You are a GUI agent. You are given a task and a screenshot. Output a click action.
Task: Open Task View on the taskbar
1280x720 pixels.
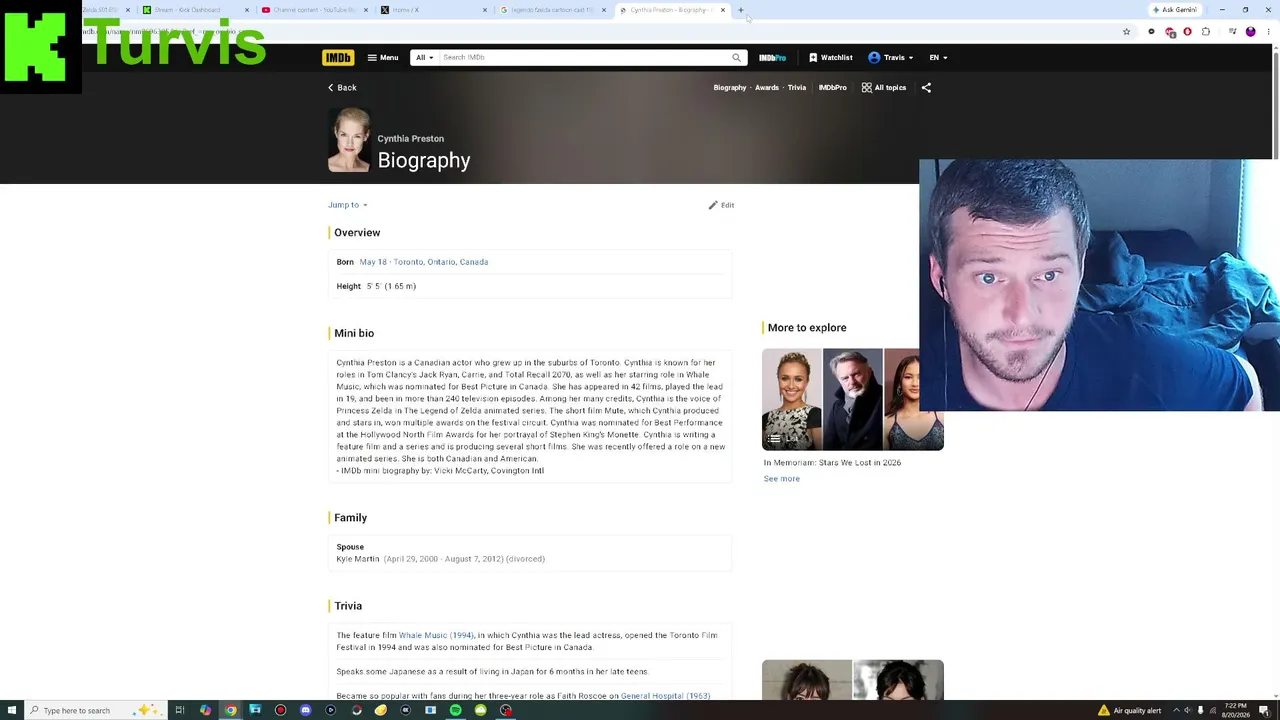pos(180,711)
